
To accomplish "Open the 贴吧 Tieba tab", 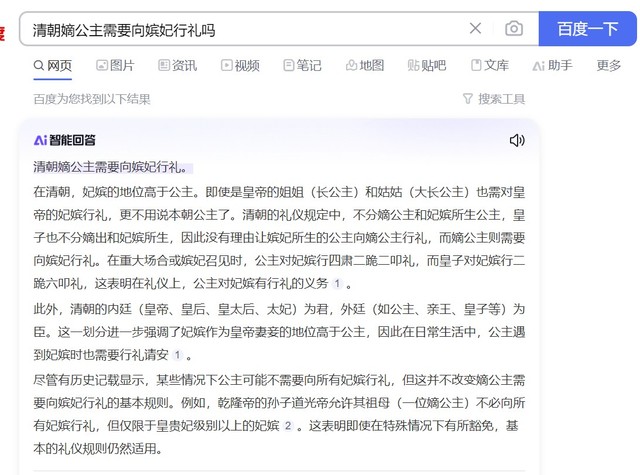I will tap(426, 66).
